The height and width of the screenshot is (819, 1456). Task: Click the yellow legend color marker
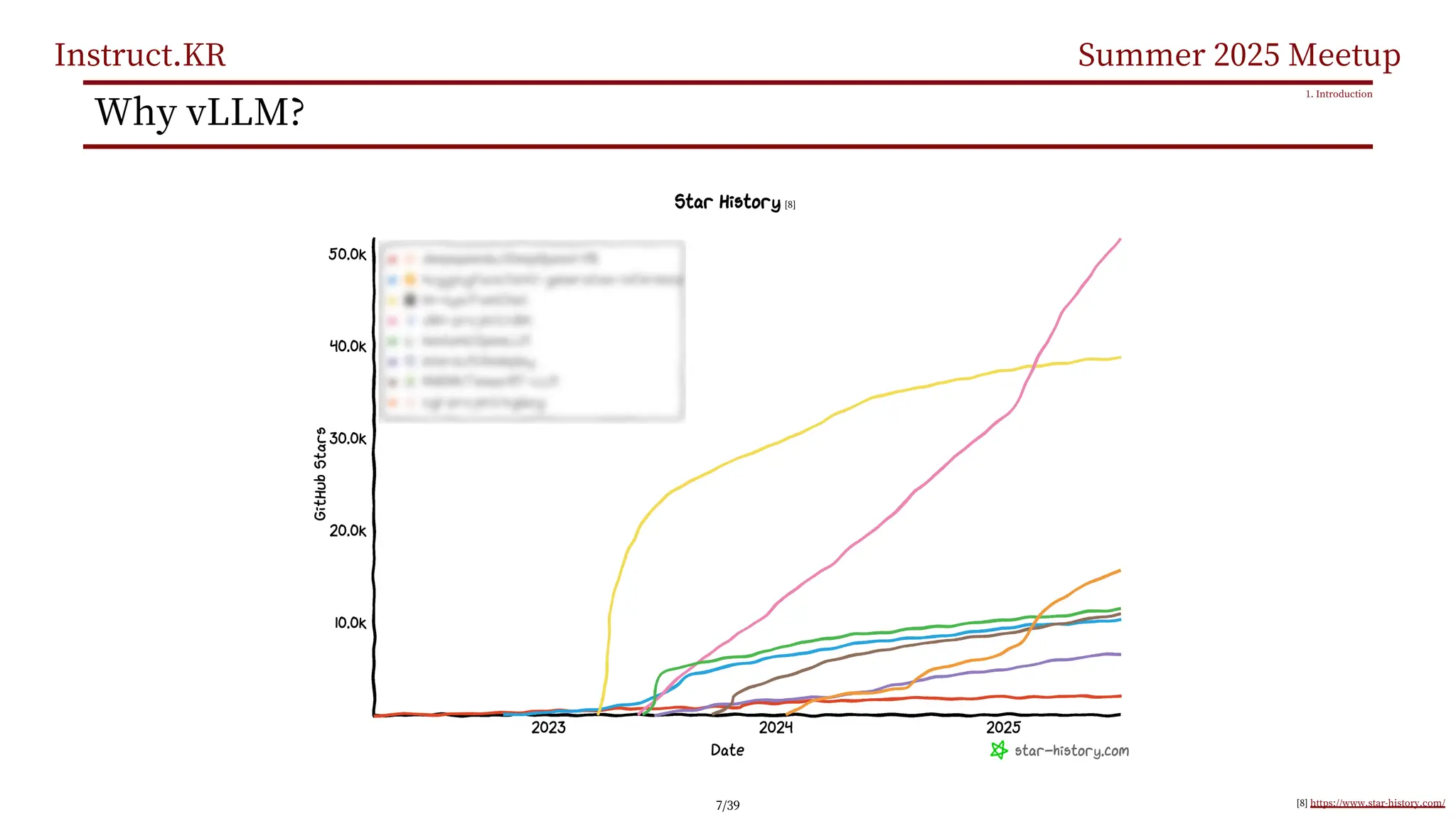tap(392, 301)
